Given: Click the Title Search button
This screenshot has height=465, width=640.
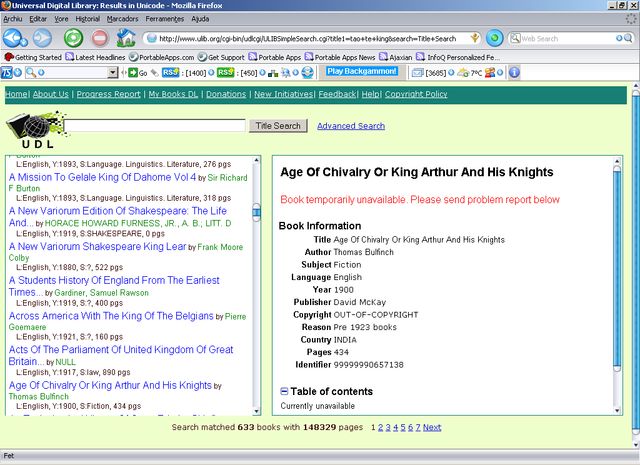Looking at the screenshot, I should click(x=278, y=126).
